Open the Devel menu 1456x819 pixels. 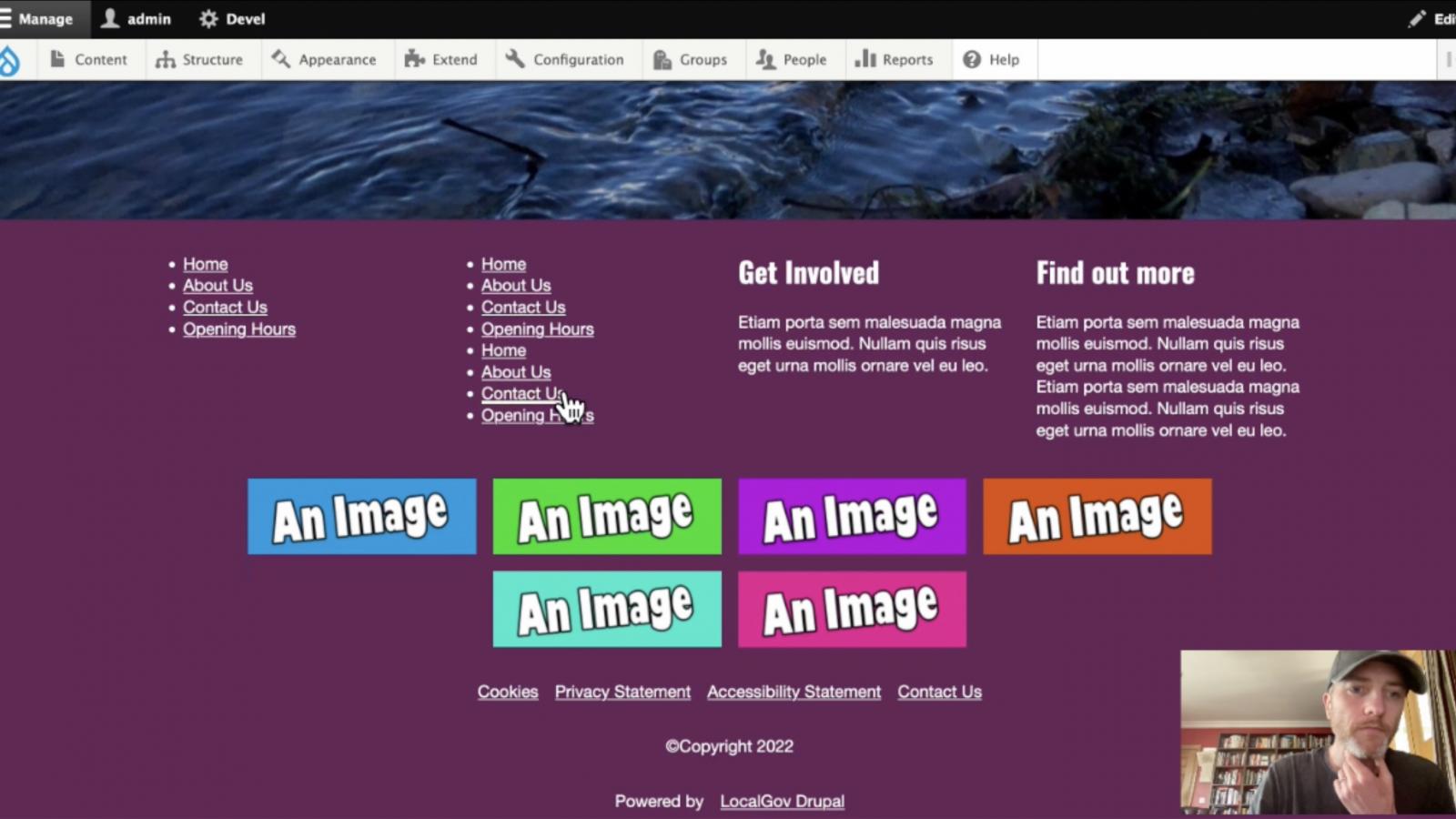pyautogui.click(x=232, y=18)
